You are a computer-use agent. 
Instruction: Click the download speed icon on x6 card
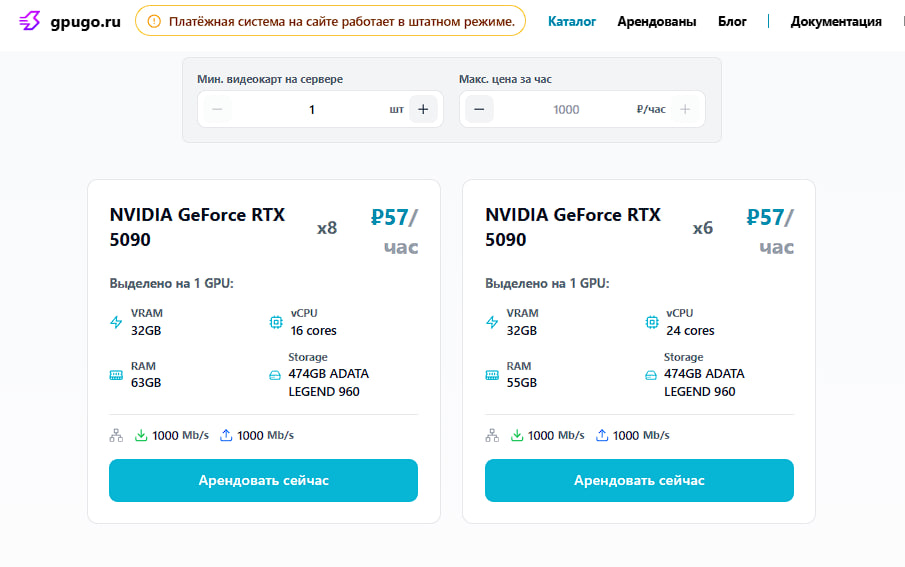[517, 435]
